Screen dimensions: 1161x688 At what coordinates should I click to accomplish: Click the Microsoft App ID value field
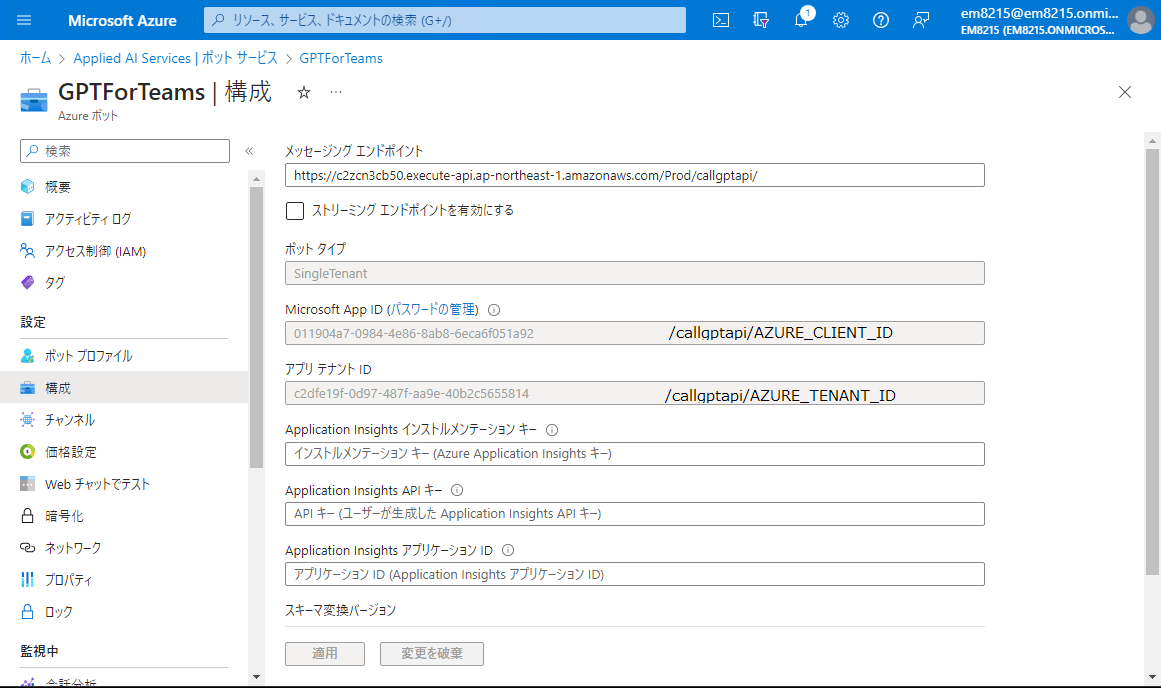pos(635,333)
